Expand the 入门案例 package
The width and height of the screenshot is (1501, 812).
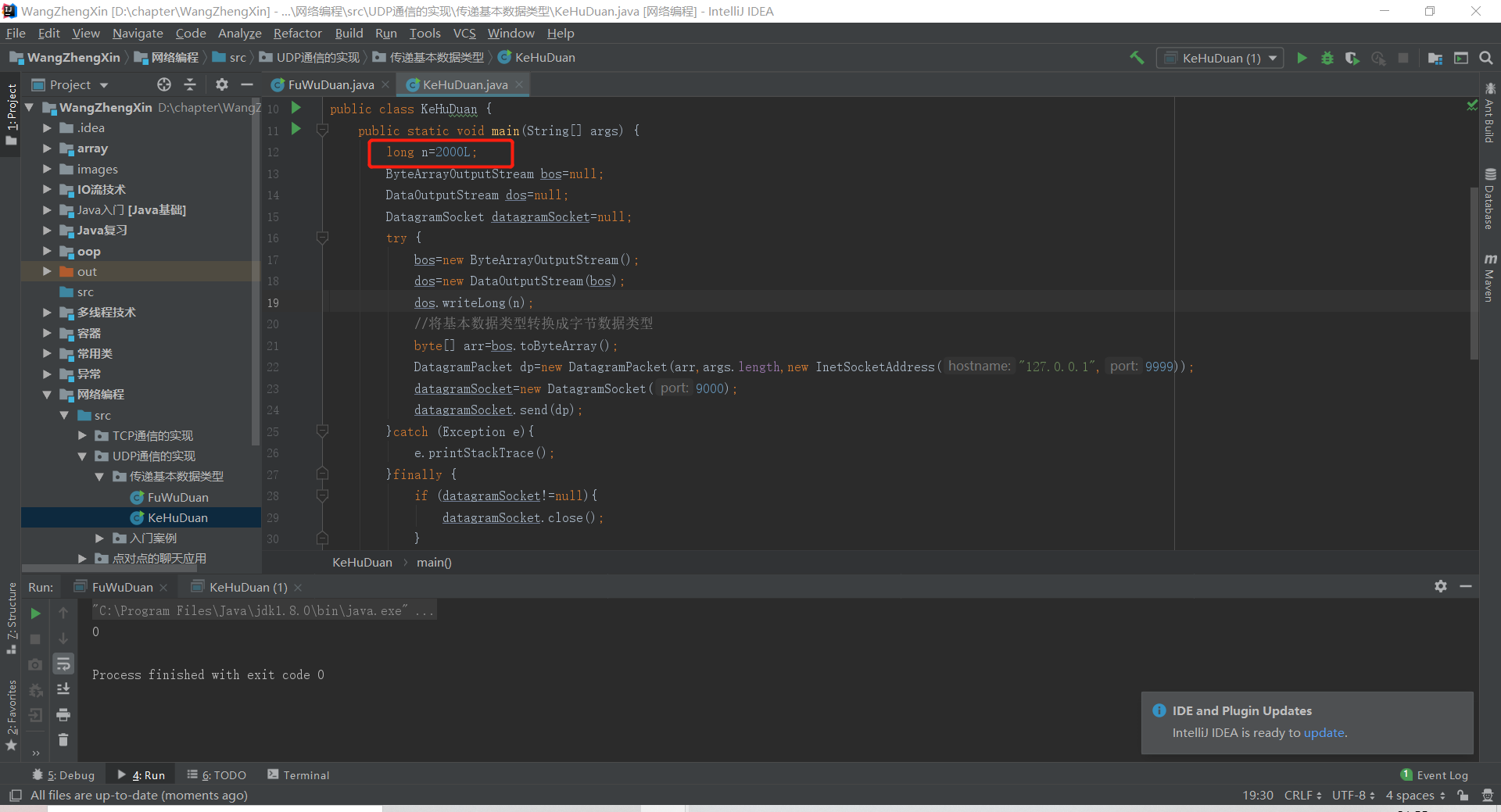99,538
